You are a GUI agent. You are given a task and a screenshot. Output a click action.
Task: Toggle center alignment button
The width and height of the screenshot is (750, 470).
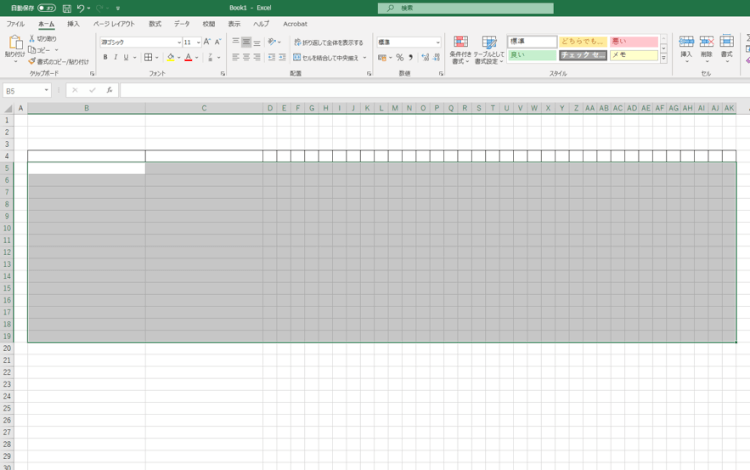(x=247, y=57)
